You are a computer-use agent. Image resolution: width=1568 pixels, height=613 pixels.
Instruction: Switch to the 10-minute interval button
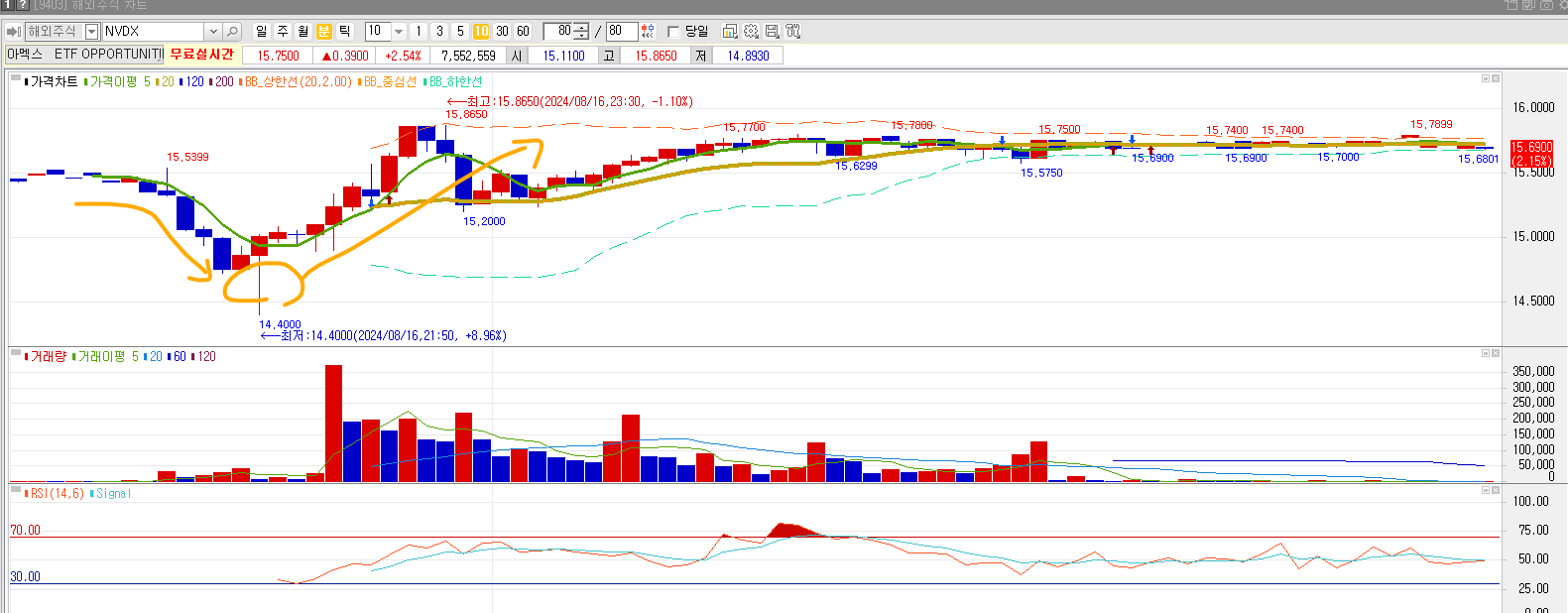[x=481, y=32]
